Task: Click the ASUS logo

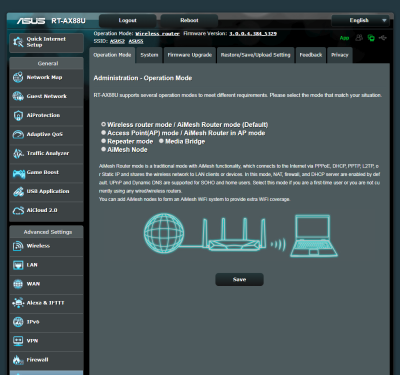Action: pyautogui.click(x=31, y=21)
